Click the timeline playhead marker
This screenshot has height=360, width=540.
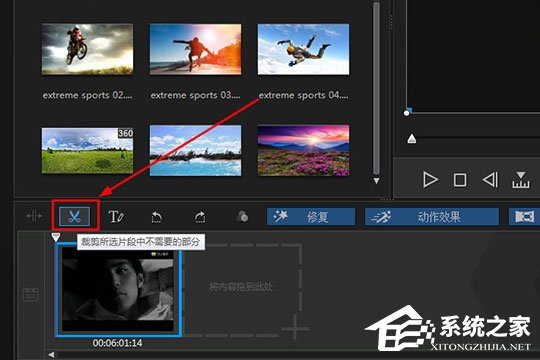pos(55,237)
